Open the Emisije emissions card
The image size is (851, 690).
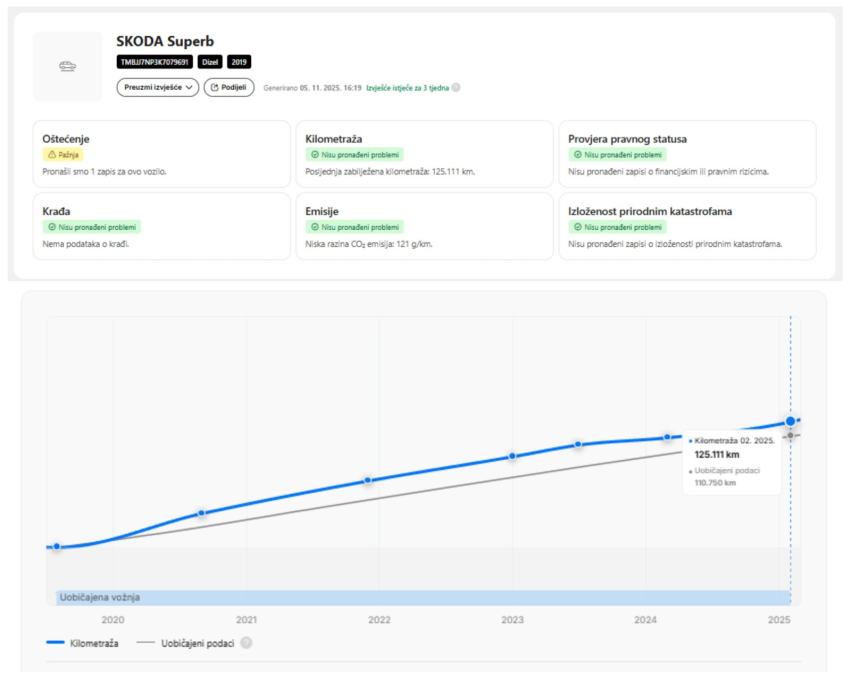pos(423,226)
